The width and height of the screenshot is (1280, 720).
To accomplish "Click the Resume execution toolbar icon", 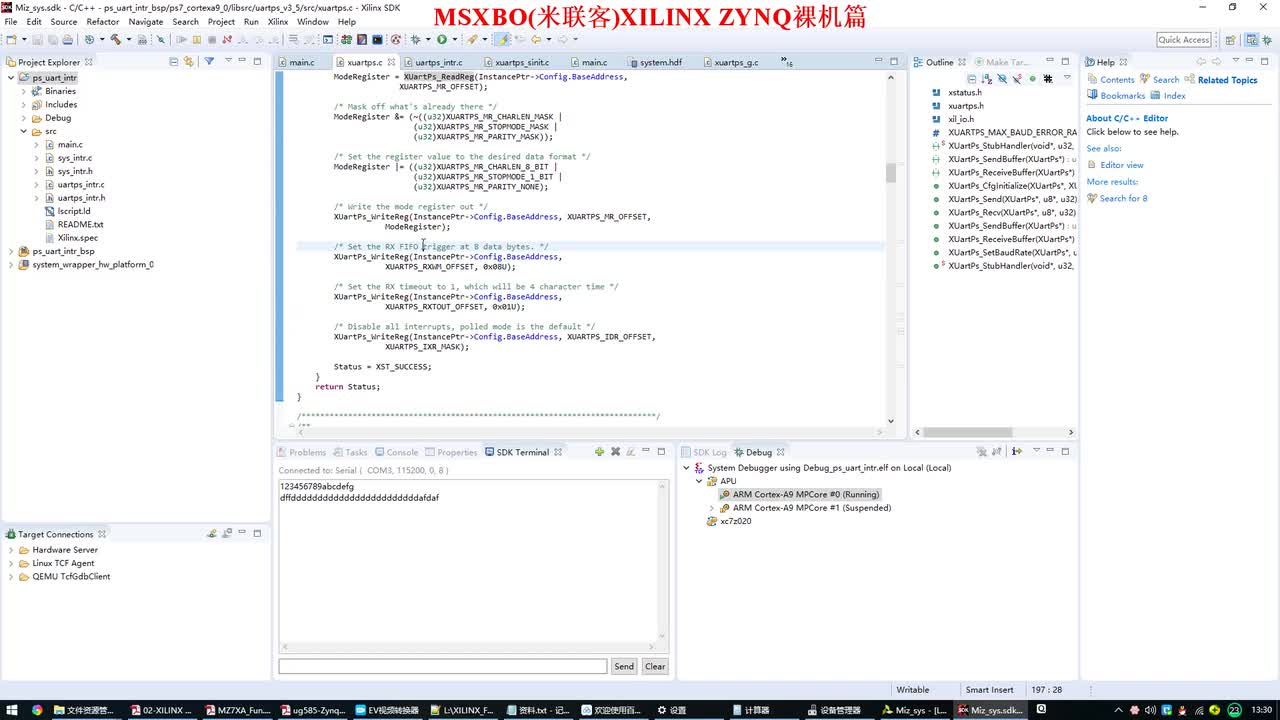I will pyautogui.click(x=181, y=39).
